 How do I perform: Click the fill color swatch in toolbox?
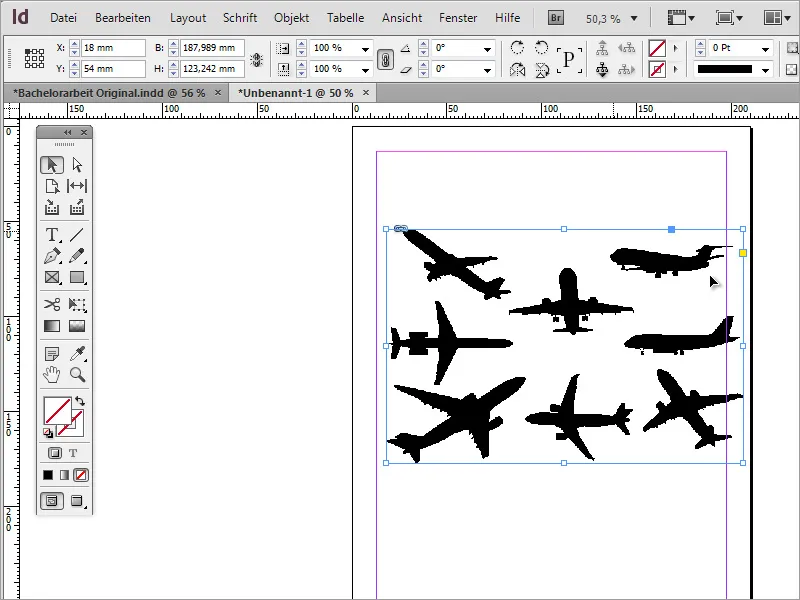tap(56, 409)
